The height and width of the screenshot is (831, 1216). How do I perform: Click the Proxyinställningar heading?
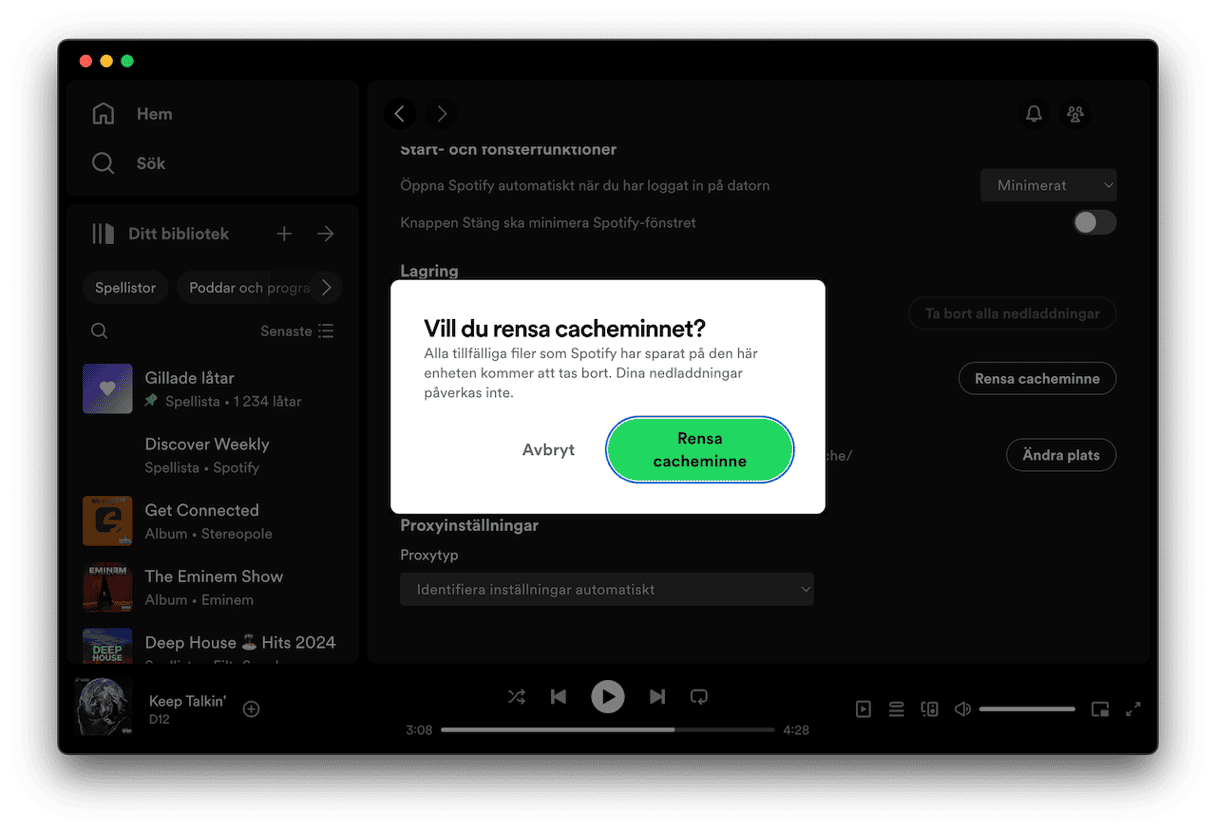click(x=469, y=525)
